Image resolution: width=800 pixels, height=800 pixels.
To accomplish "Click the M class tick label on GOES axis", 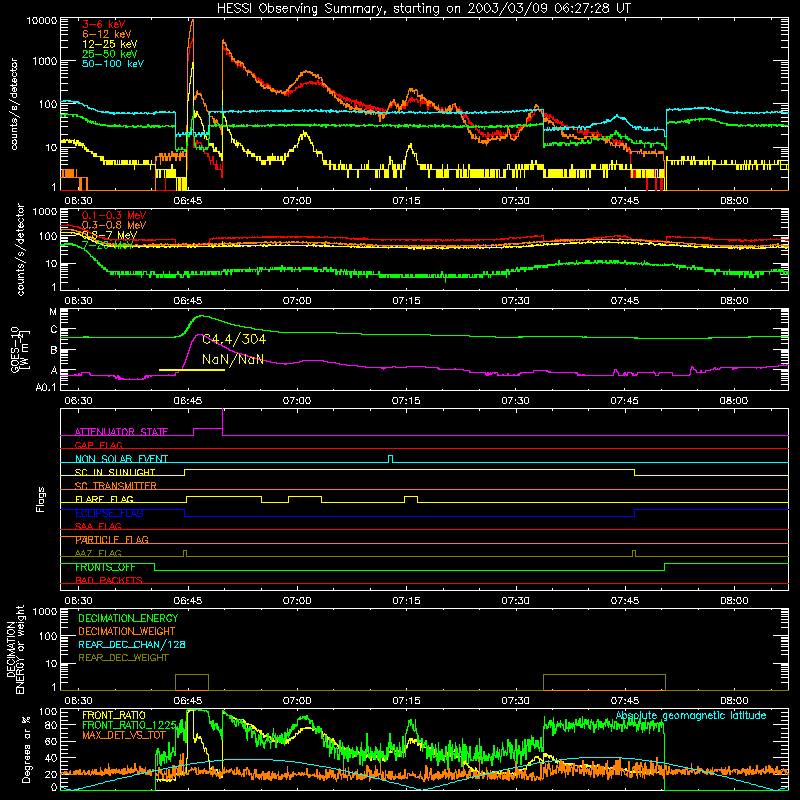I will click(53, 312).
